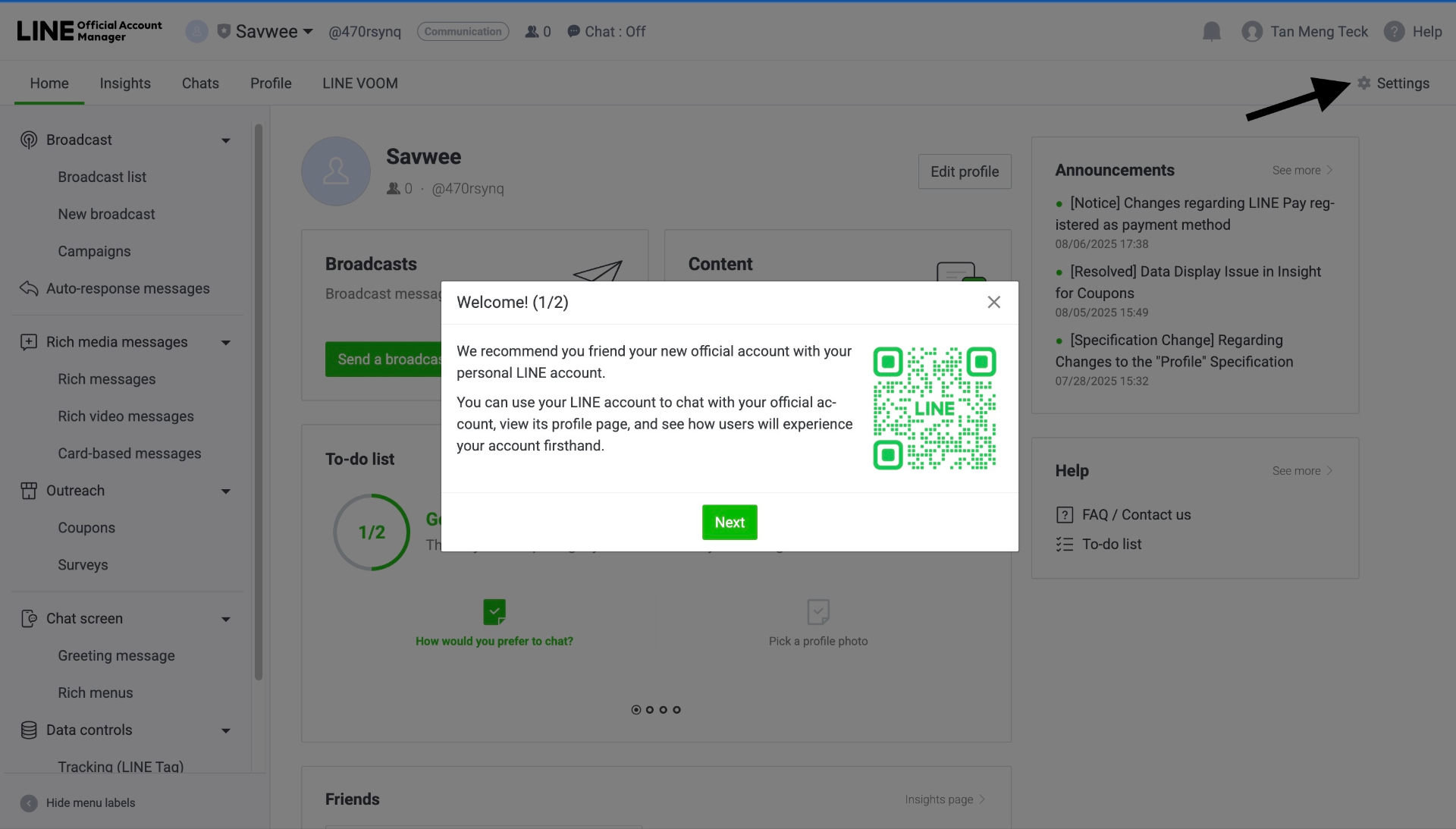The height and width of the screenshot is (829, 1456).
Task: Click the Broadcast sidebar icon
Action: pos(29,140)
